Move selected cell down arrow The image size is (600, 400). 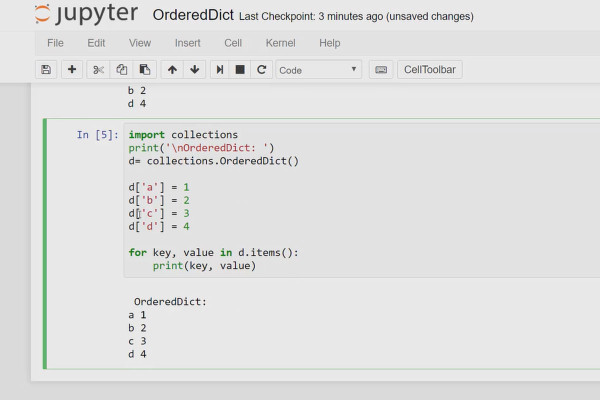[x=194, y=70]
